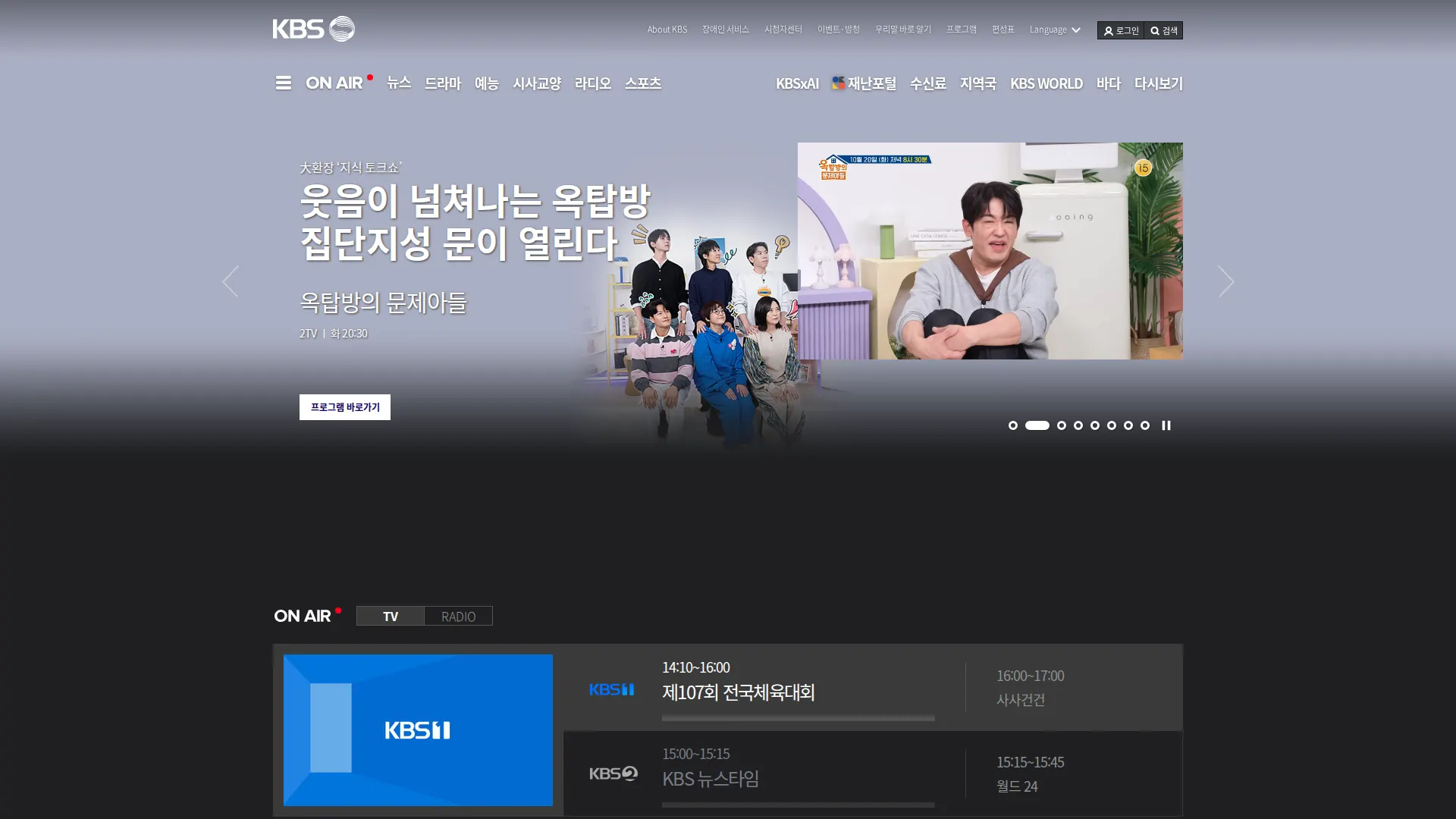Expand the Language dropdown

[1055, 30]
